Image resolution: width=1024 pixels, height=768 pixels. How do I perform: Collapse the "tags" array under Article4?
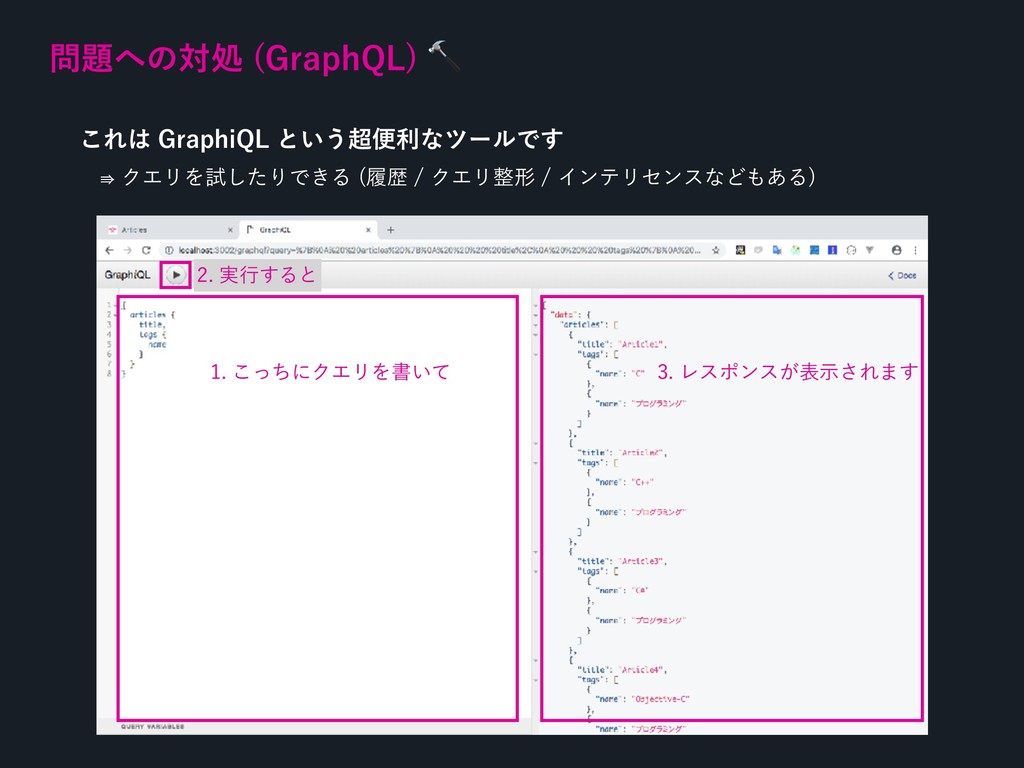pos(536,680)
